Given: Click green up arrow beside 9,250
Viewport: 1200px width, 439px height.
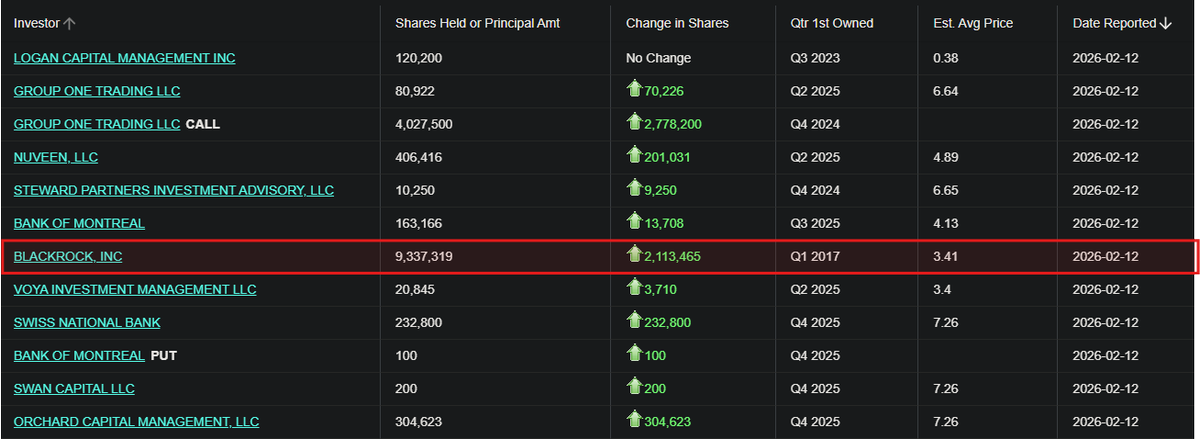Looking at the screenshot, I should (x=633, y=190).
